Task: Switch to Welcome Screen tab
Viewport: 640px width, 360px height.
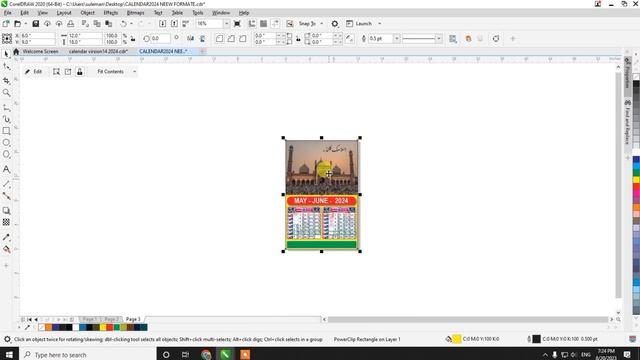Action: [x=40, y=51]
